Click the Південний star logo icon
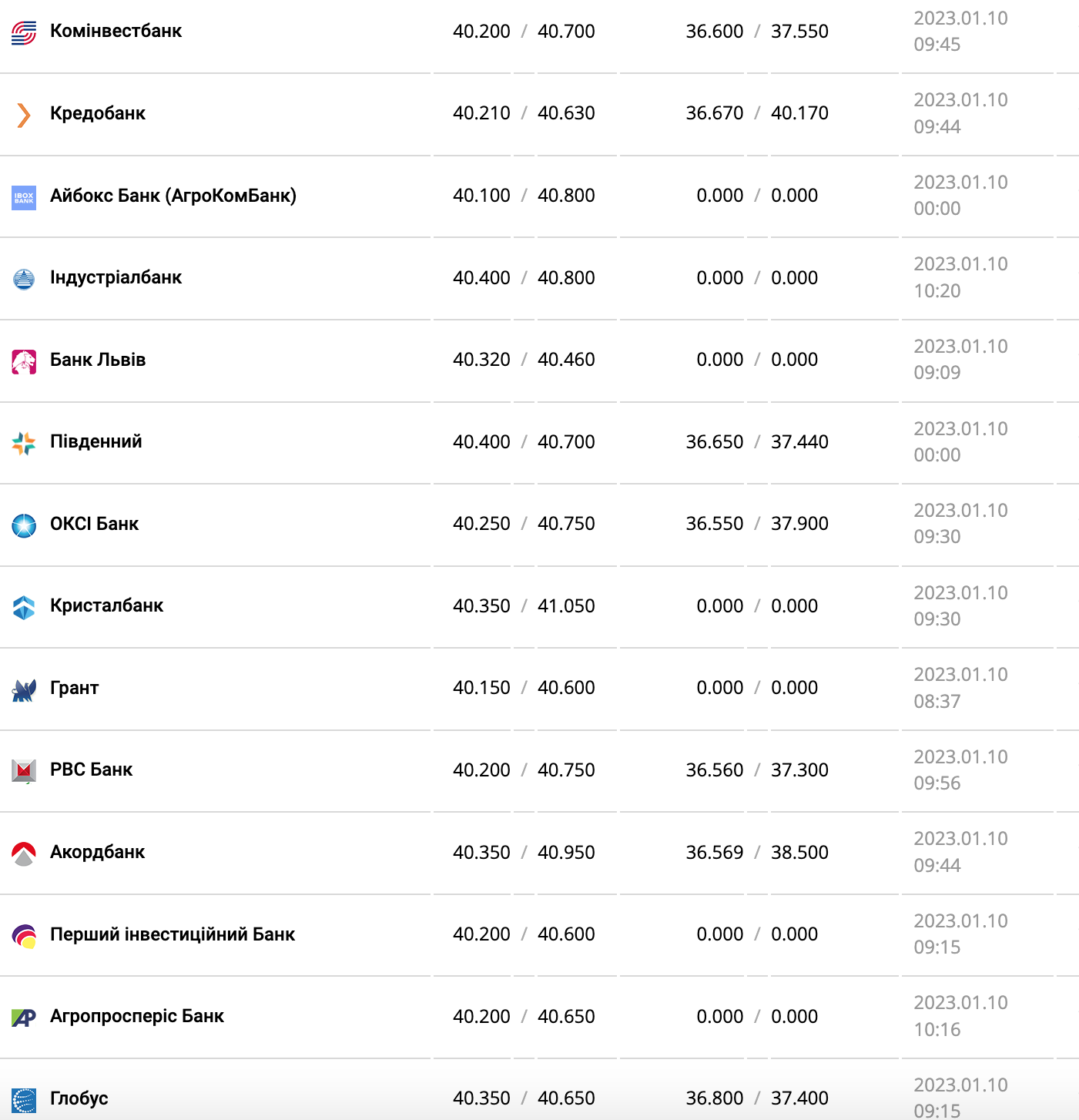Viewport: 1079px width, 1120px height. coord(24,443)
